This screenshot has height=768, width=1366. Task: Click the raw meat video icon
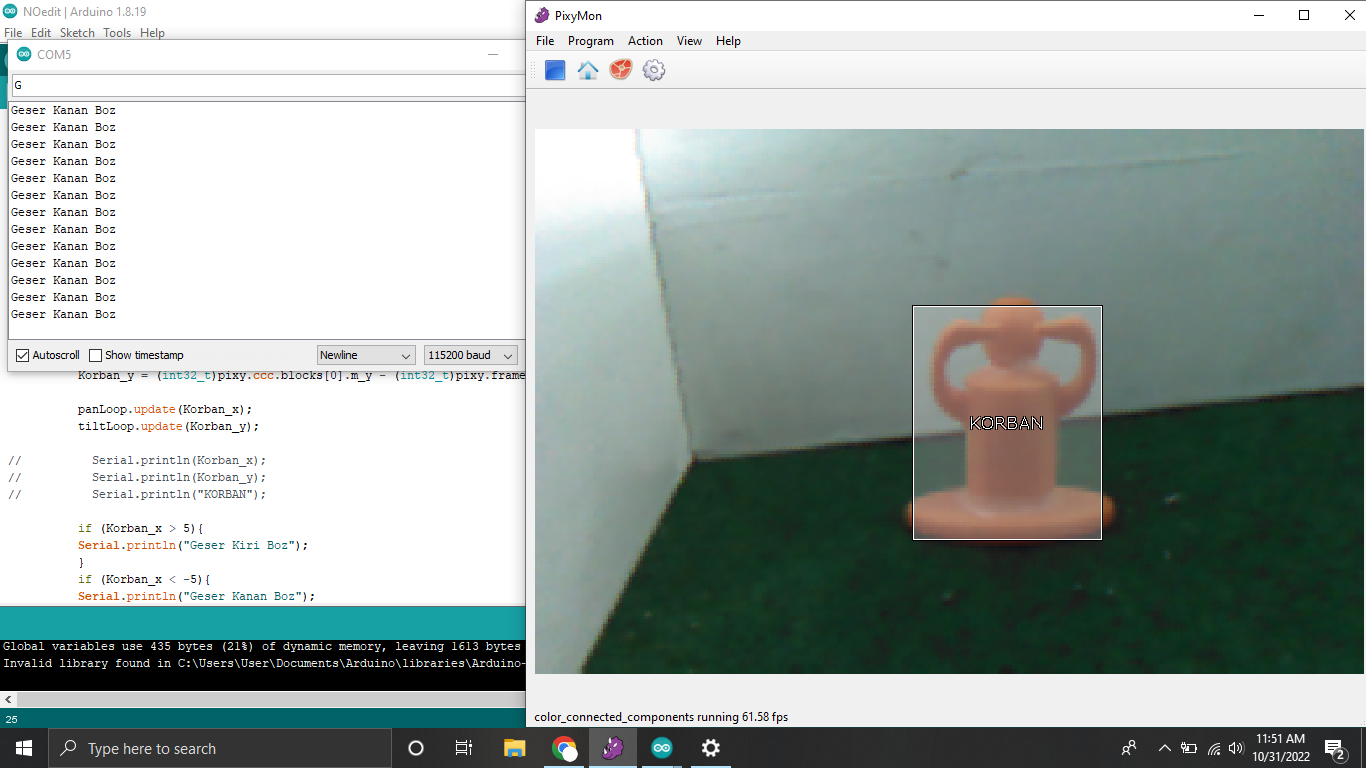coord(621,70)
